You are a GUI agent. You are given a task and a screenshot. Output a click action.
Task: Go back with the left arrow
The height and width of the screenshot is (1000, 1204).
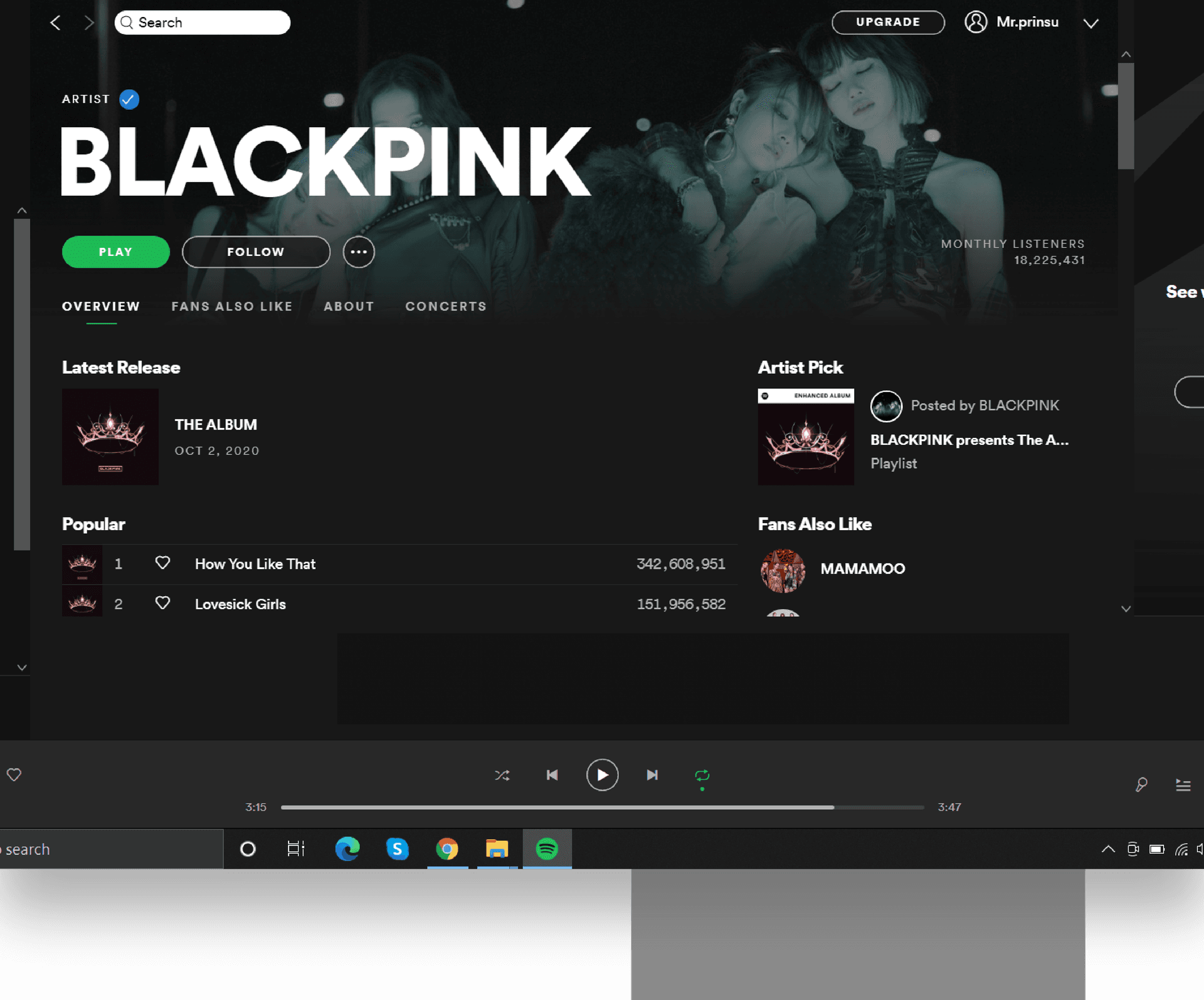point(55,23)
